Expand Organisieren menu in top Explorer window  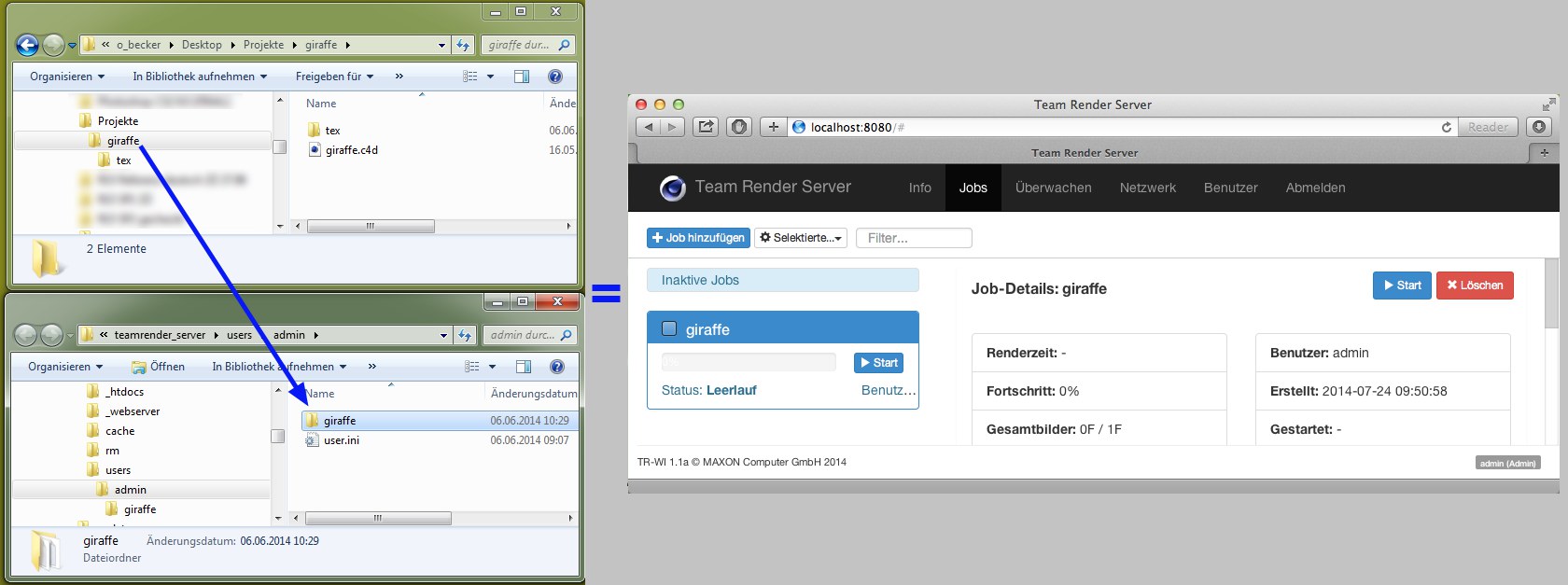[67, 77]
